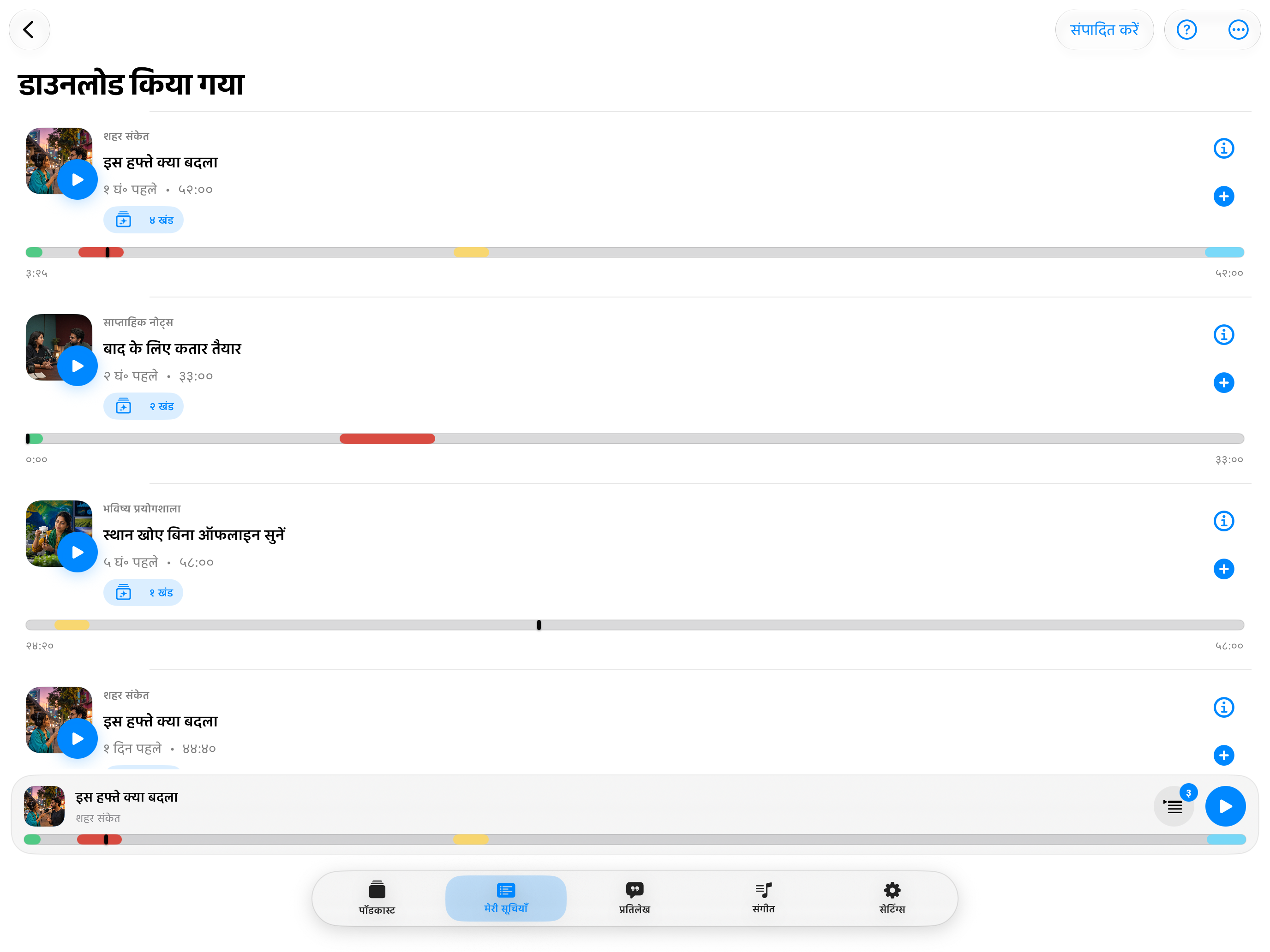This screenshot has height=952, width=1270.
Task: Show info for स्थान खोए बिना ऑफलाइन सुनें
Action: [1223, 521]
